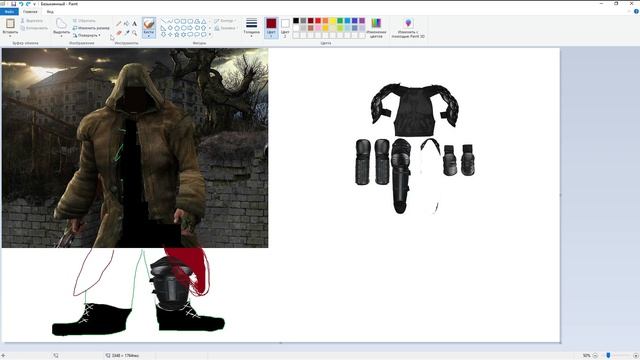Click the help question mark icon
Screen dimensions: 640x360
click(636, 11)
